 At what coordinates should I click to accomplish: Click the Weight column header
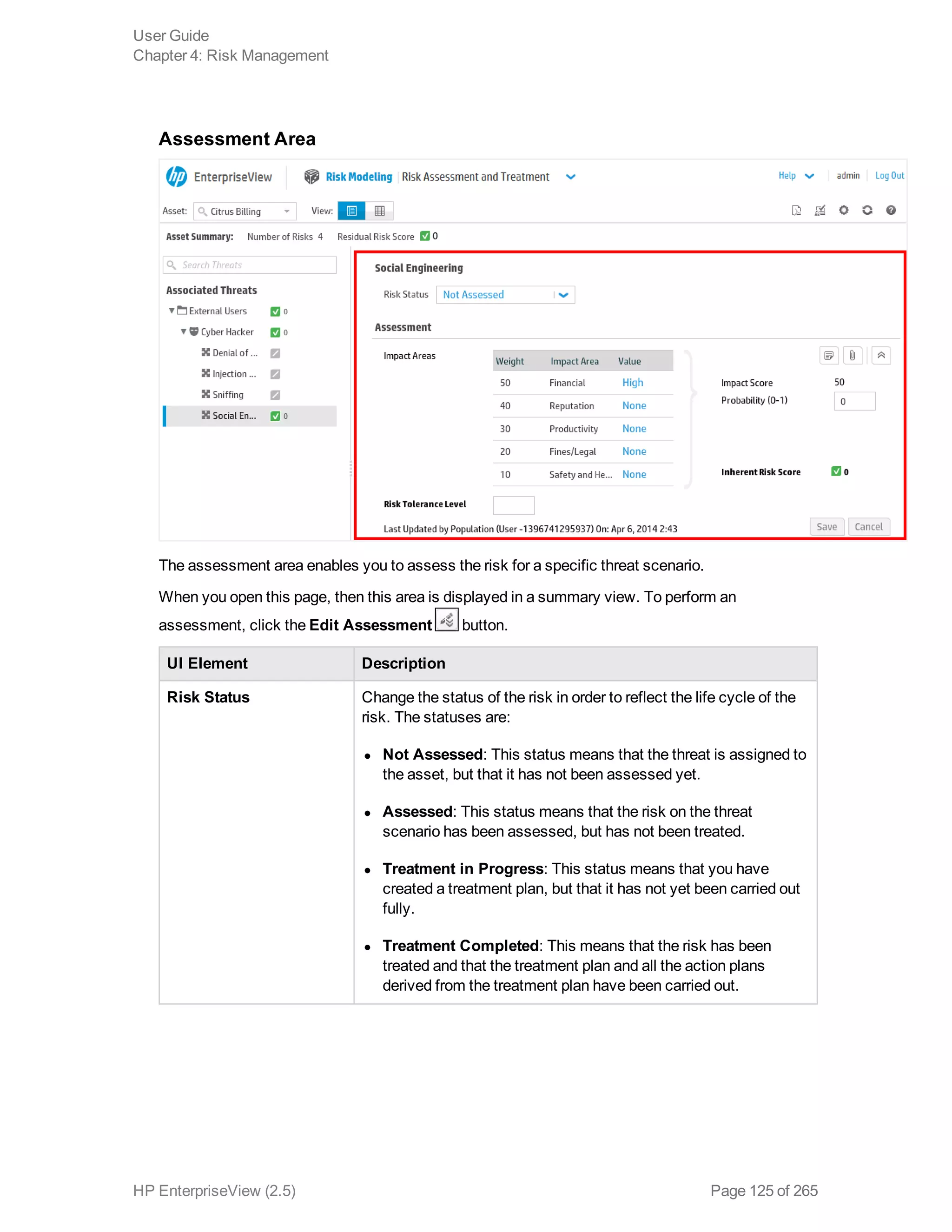510,361
